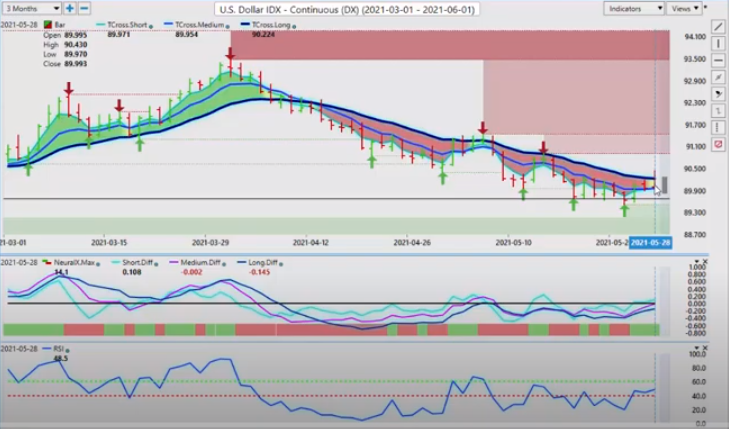
Task: Toggle the TCross.Medium indicator legend
Action: point(198,23)
